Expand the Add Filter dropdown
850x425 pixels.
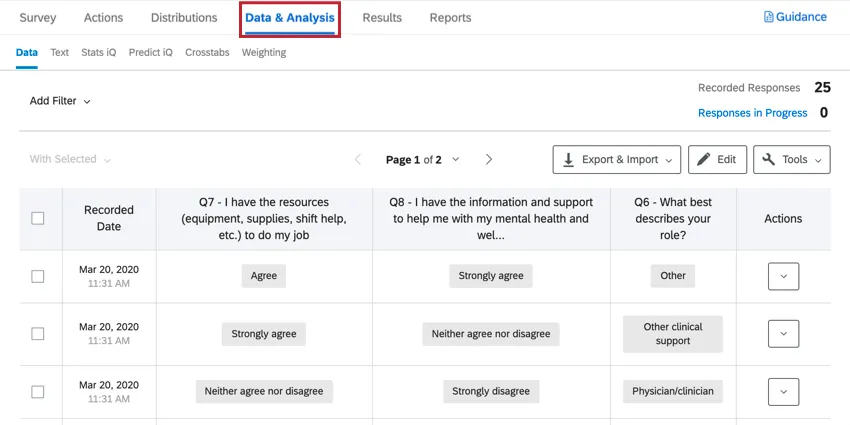coord(60,101)
